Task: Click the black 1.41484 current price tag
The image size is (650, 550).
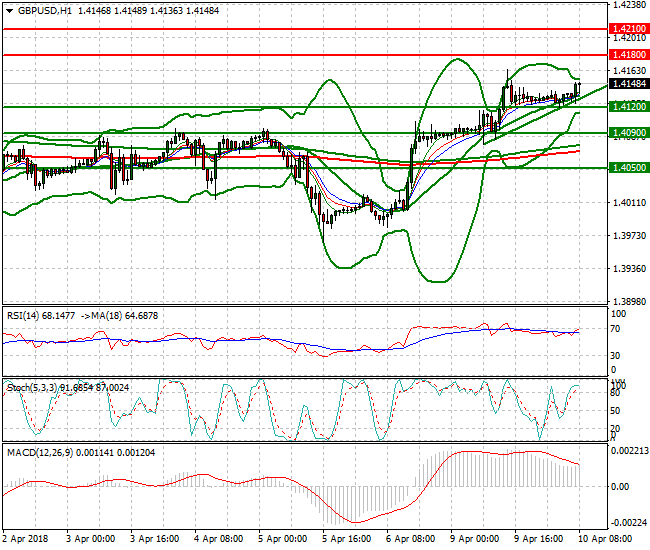Action: tap(630, 85)
